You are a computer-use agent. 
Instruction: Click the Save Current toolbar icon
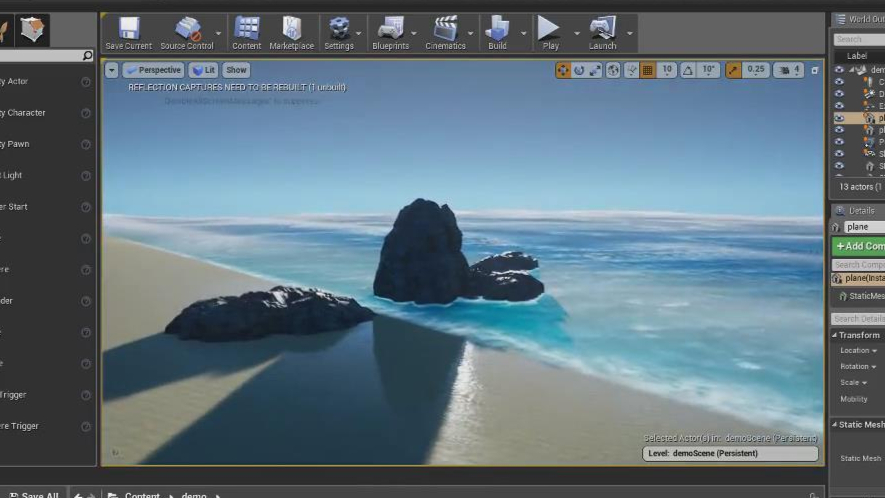(x=128, y=33)
